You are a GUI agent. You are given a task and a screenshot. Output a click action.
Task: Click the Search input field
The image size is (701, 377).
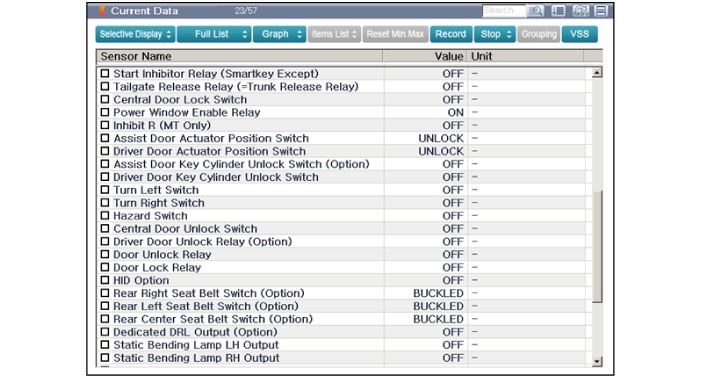(x=504, y=11)
